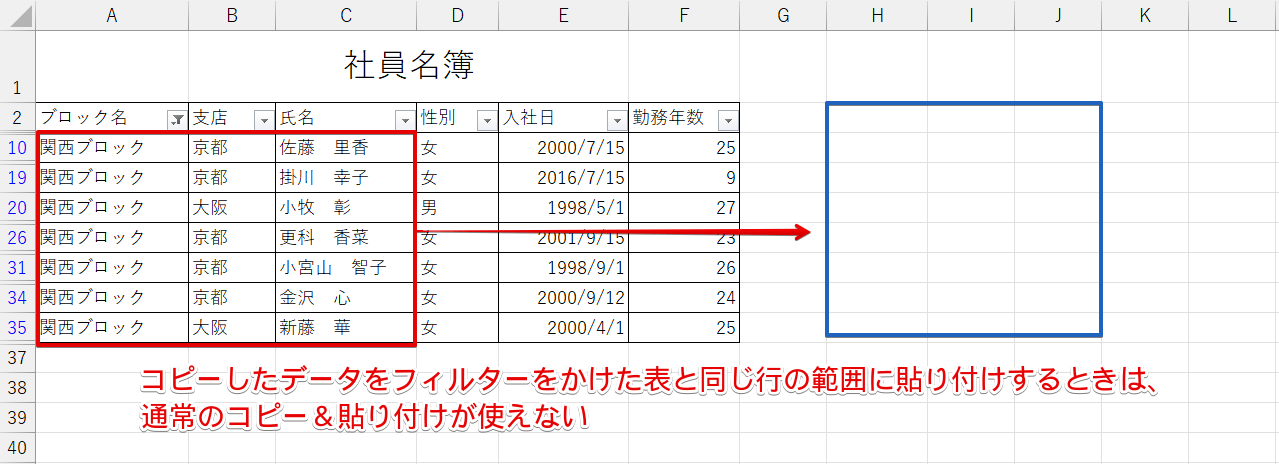The height and width of the screenshot is (464, 1279).
Task: Select row 20 header
Action: (x=17, y=208)
